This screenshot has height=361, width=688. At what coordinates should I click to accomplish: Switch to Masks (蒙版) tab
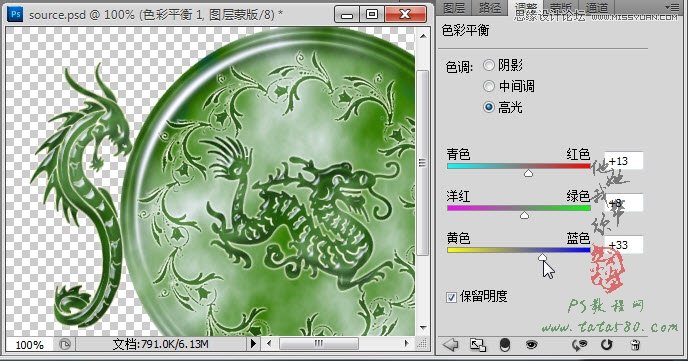(x=561, y=7)
